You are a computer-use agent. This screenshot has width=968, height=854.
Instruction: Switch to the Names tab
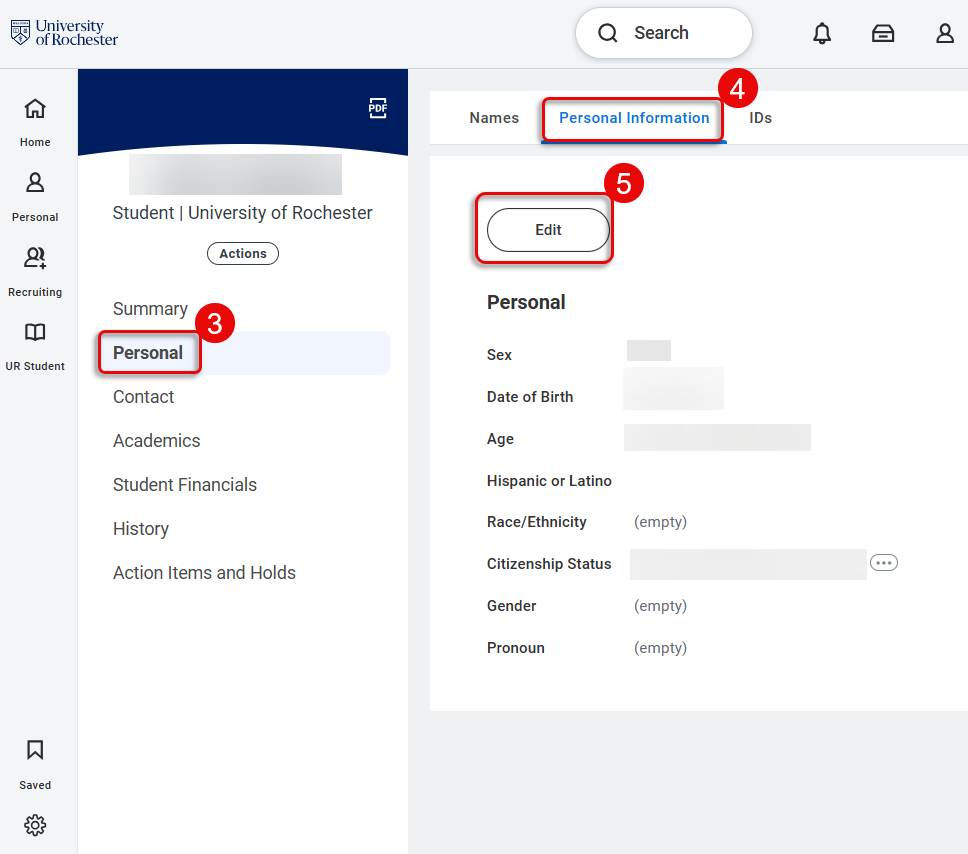tap(494, 118)
